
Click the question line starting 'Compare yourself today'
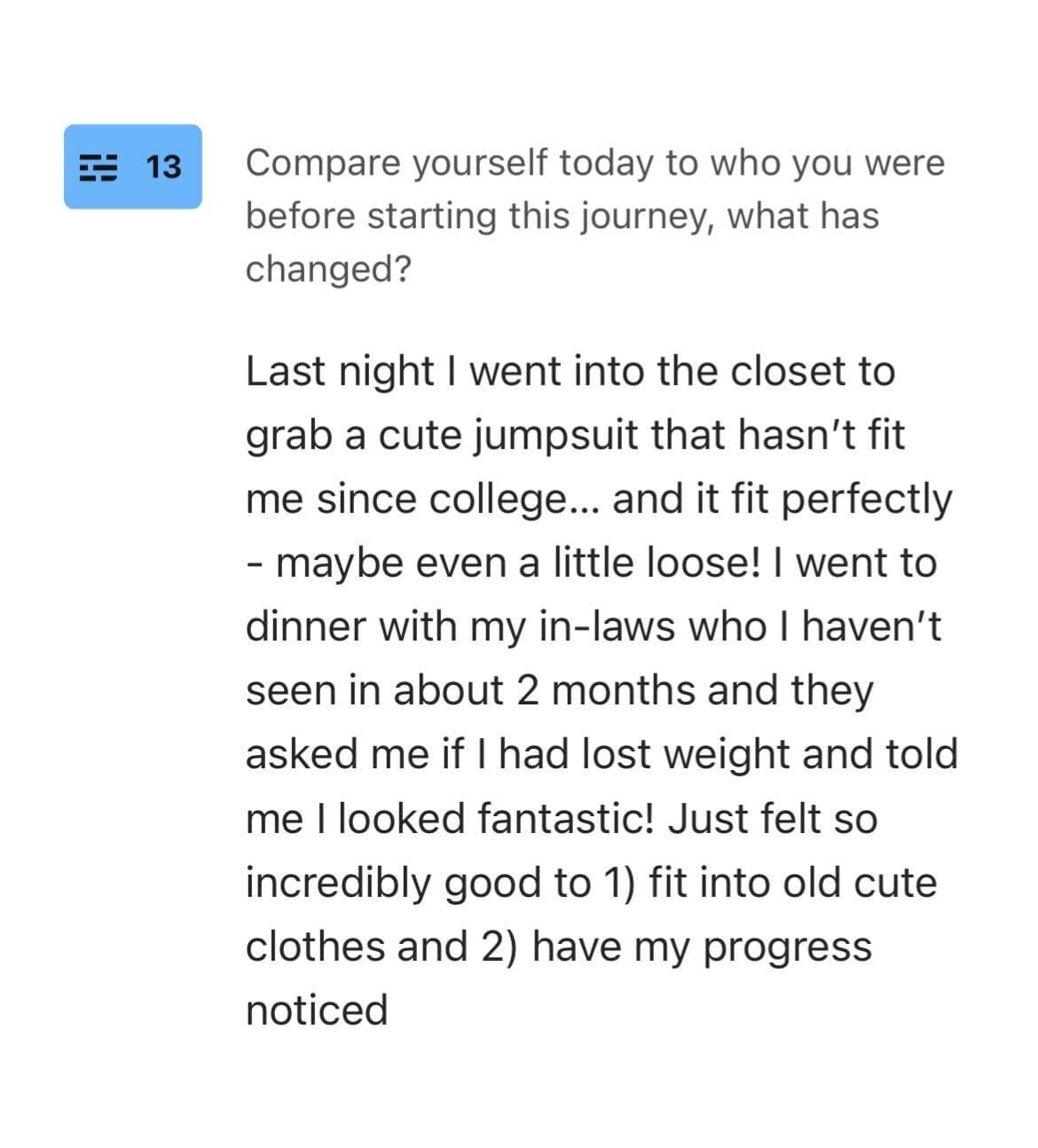[595, 164]
